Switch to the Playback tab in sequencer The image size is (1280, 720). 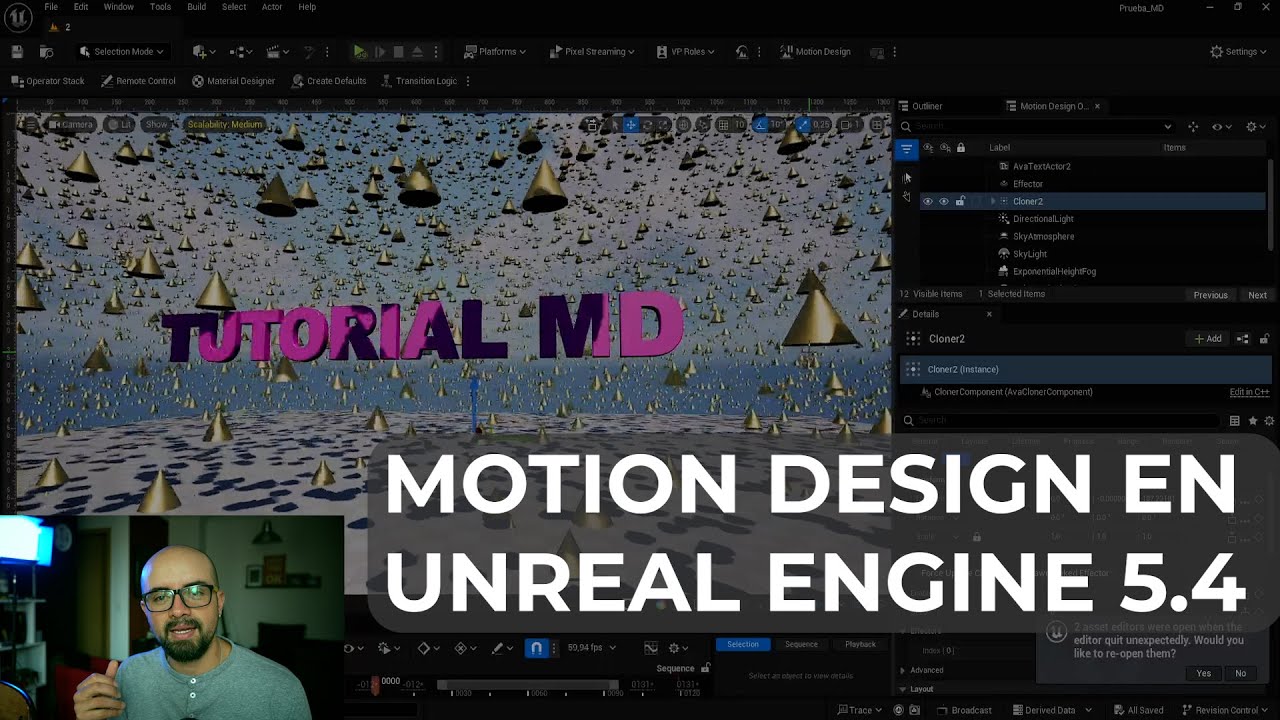coord(860,645)
